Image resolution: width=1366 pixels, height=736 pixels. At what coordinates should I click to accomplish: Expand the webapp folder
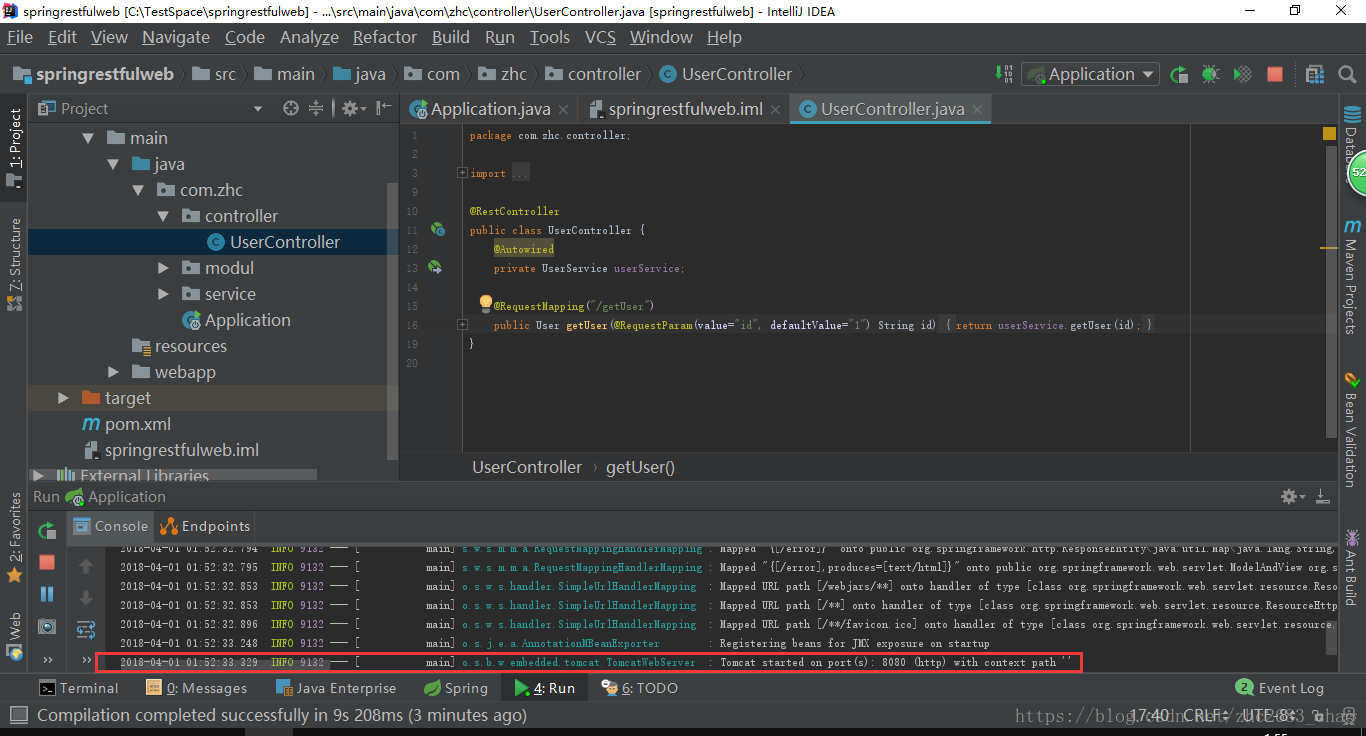coord(113,372)
